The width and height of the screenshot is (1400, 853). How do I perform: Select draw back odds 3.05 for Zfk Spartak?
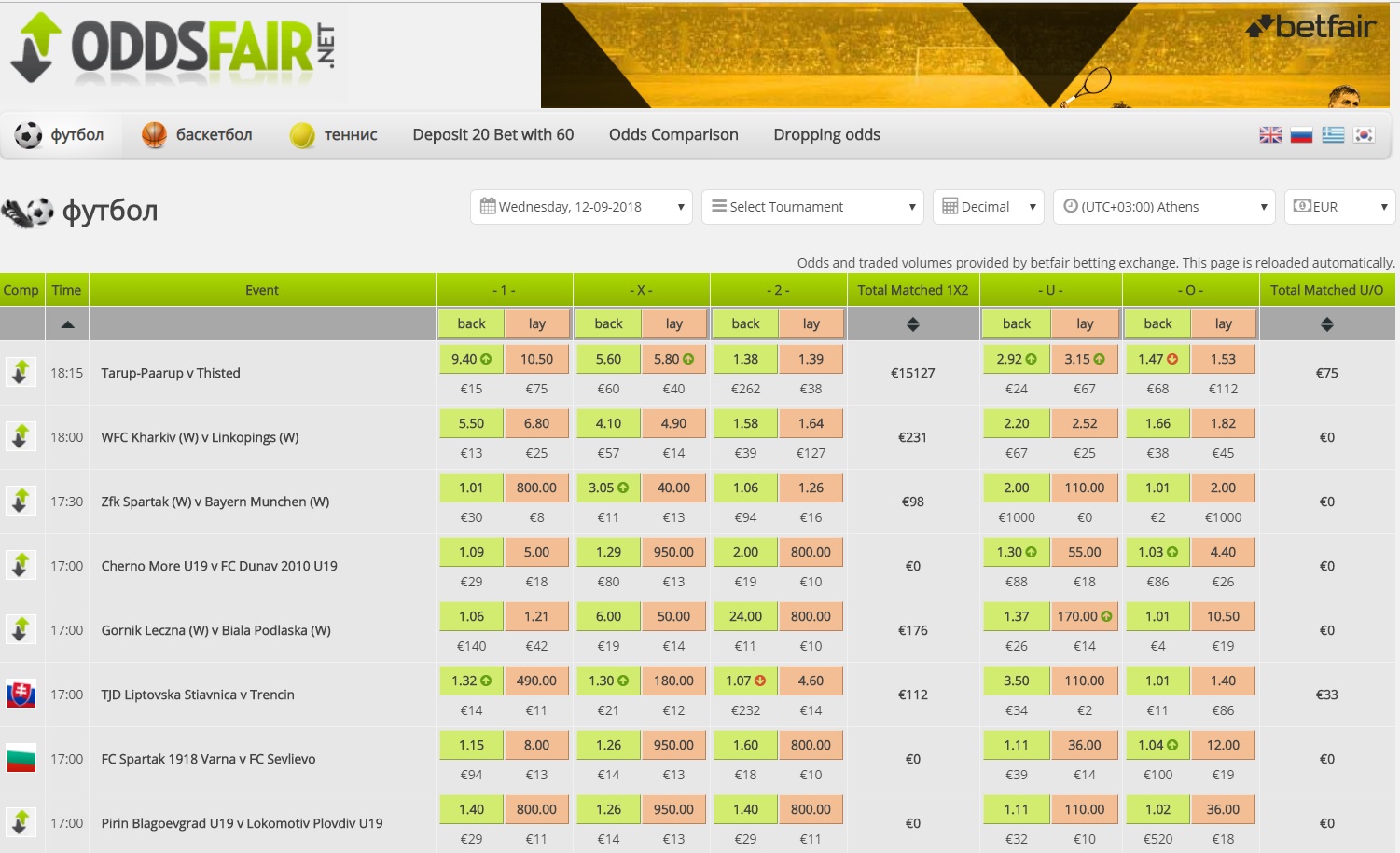click(x=608, y=488)
